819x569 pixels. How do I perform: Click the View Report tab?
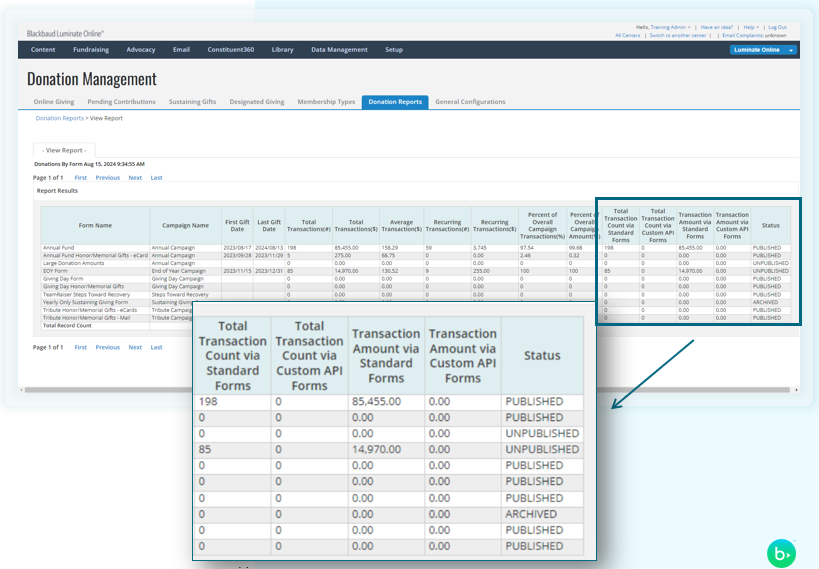64,150
